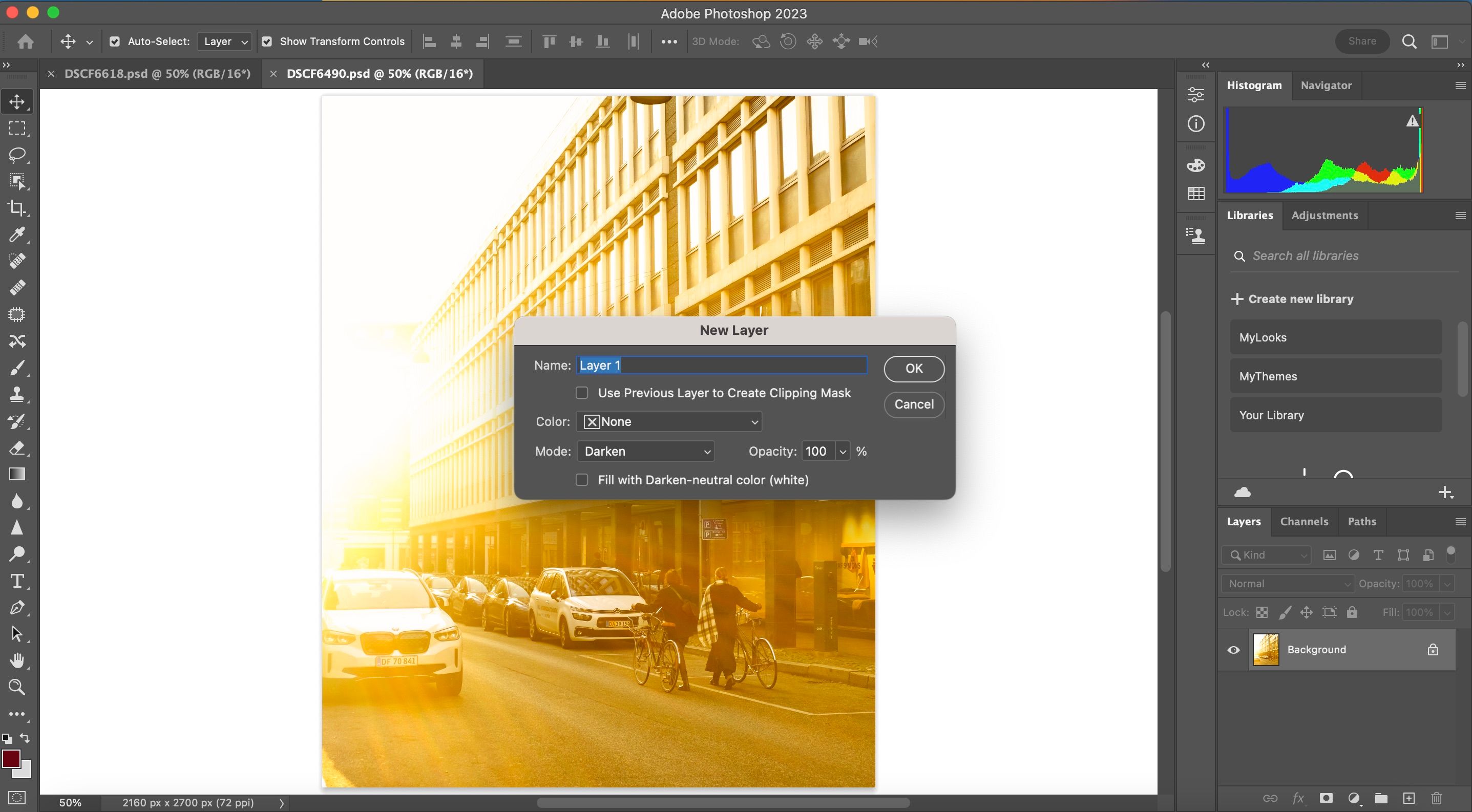Cancel the New Layer dialog

[x=914, y=404]
